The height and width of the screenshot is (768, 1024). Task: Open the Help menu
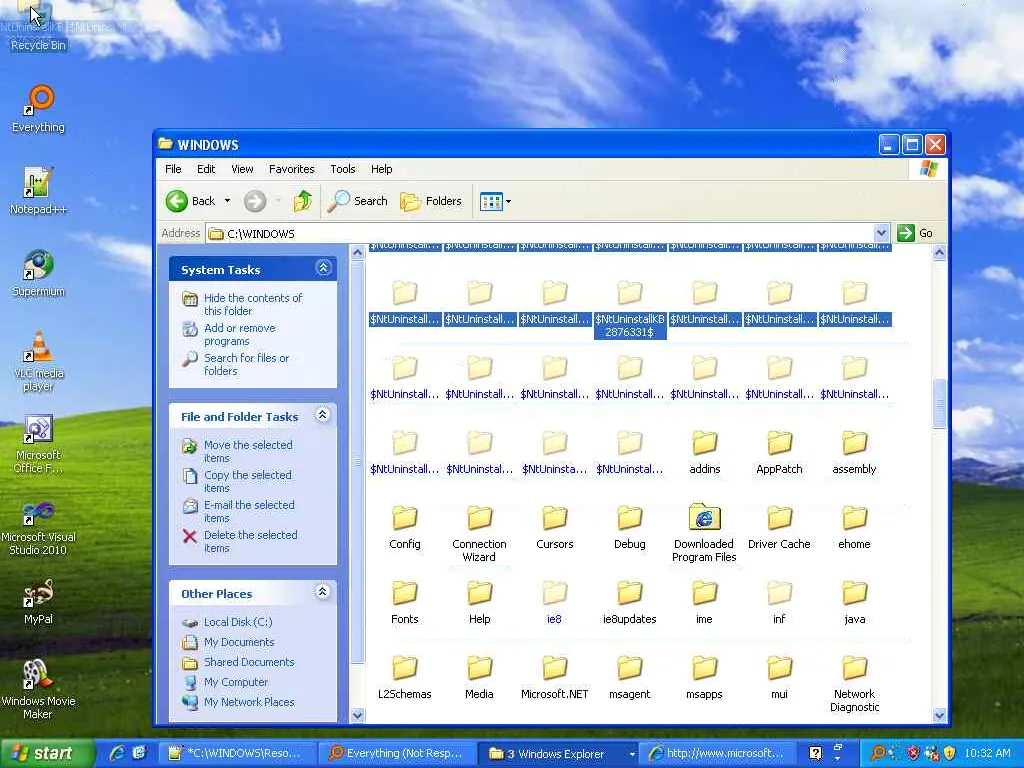point(381,169)
